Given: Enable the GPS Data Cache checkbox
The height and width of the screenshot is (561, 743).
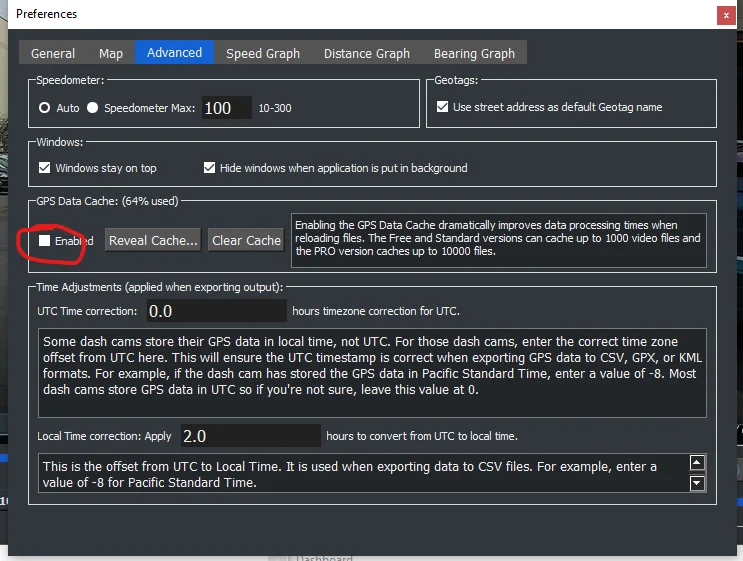Looking at the screenshot, I should 44,240.
